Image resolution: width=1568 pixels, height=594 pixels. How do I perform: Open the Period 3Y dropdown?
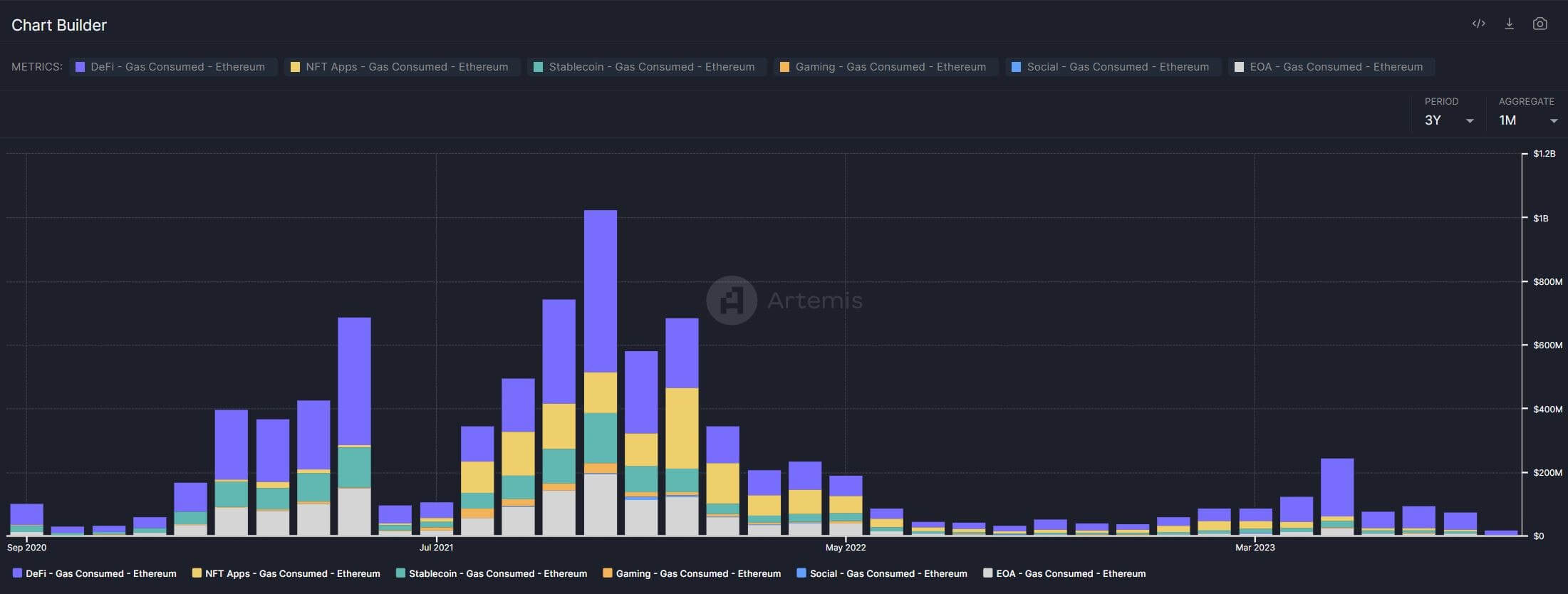point(1448,120)
